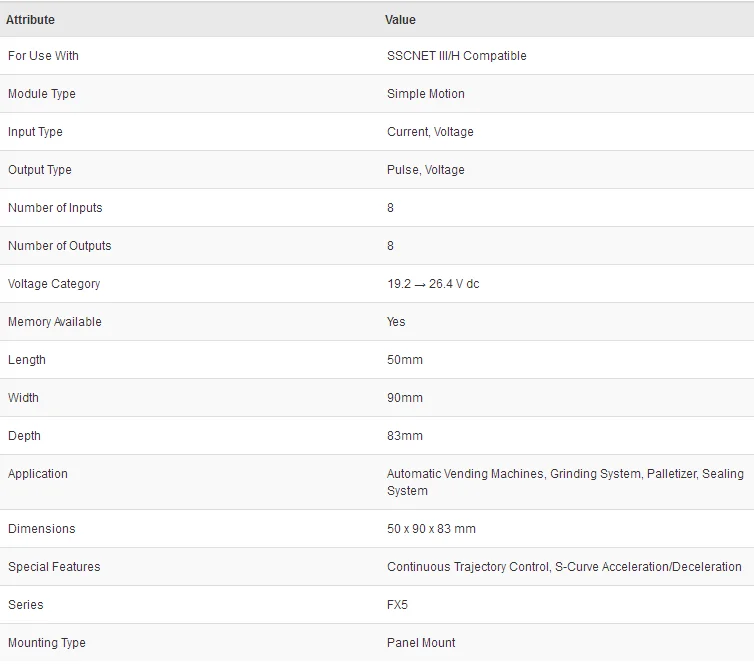Click the Width value 90mm
This screenshot has height=665, width=754.
(x=405, y=398)
